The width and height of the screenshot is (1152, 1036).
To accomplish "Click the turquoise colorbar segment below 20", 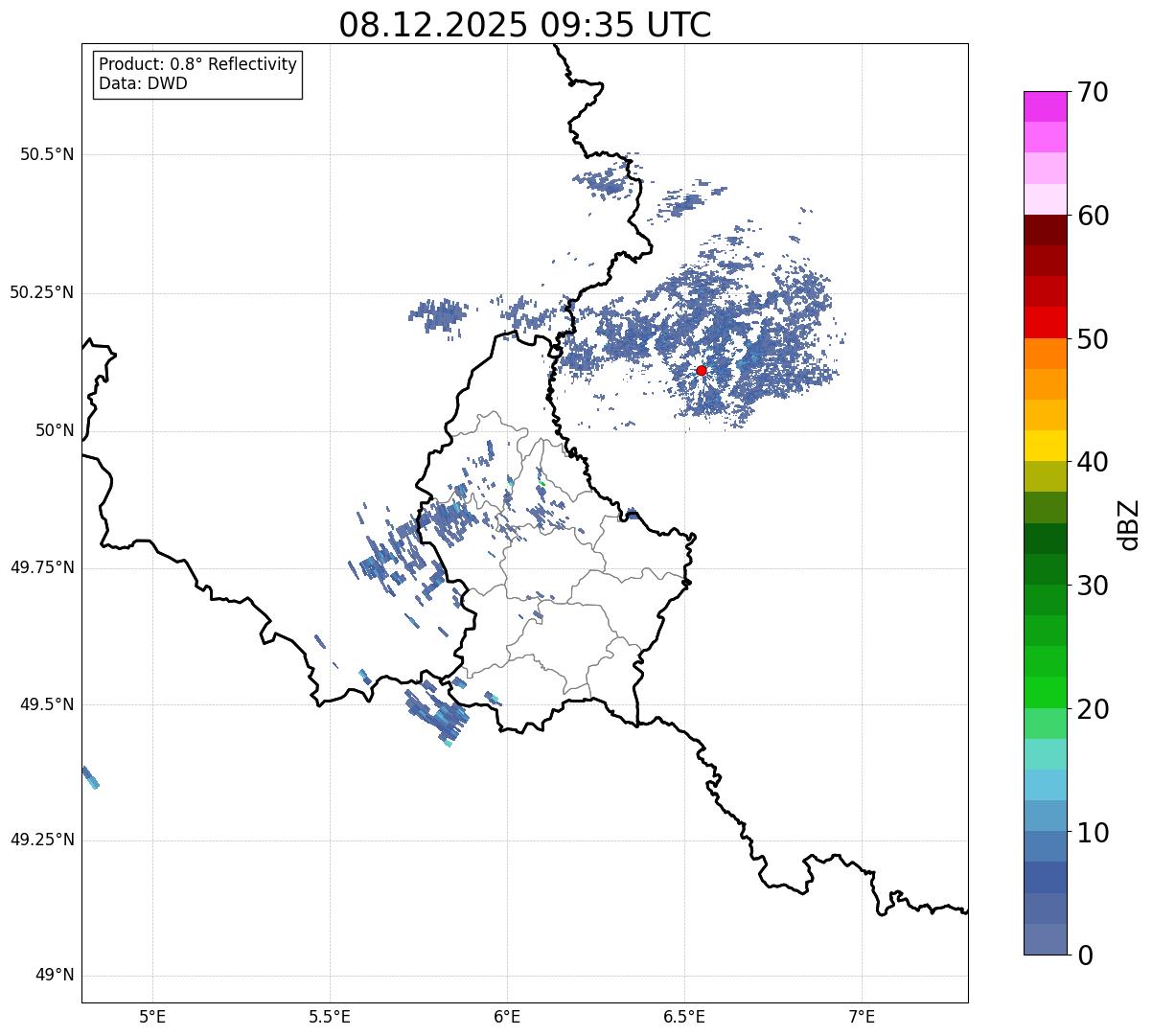I will click(1045, 754).
